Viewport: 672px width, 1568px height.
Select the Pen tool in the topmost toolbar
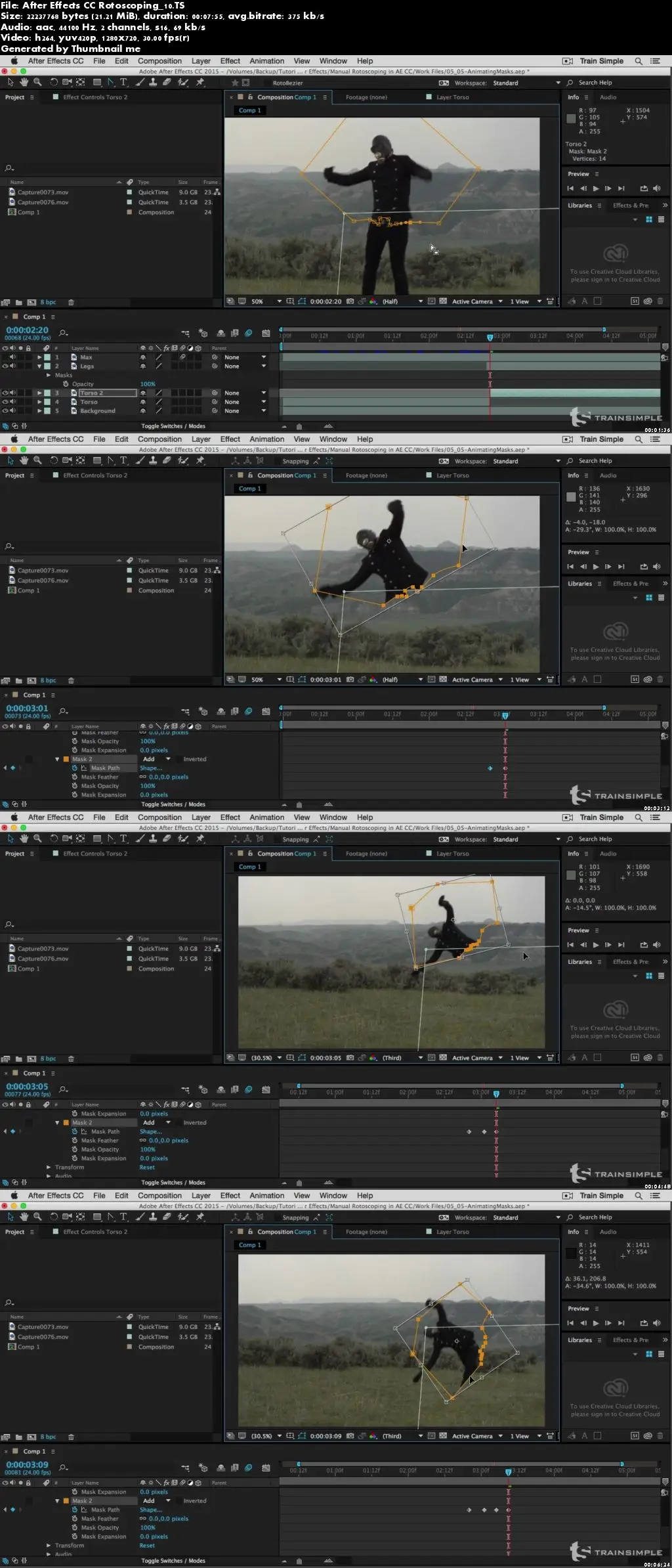pyautogui.click(x=110, y=83)
